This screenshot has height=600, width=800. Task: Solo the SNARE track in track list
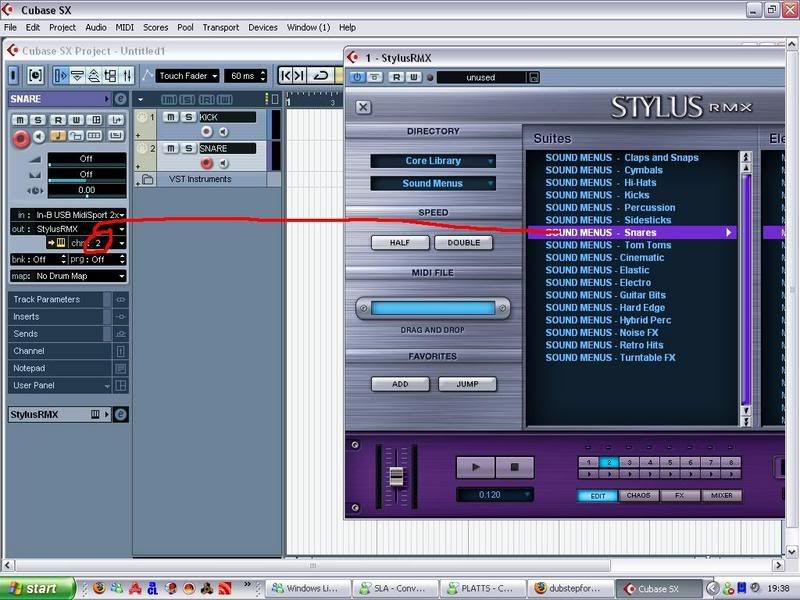point(188,148)
